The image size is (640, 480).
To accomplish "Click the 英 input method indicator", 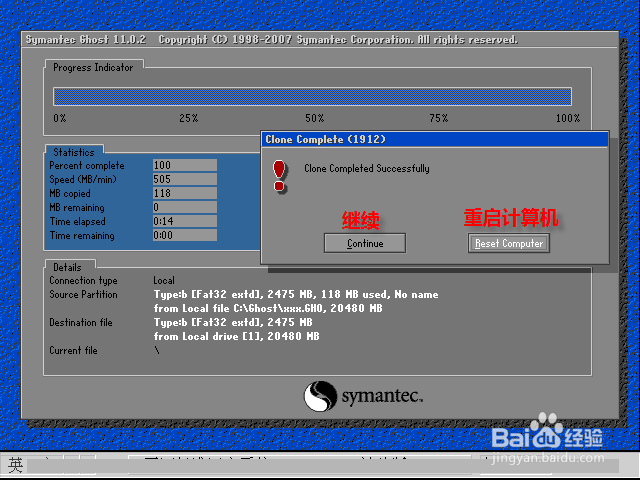I will pyautogui.click(x=16, y=465).
